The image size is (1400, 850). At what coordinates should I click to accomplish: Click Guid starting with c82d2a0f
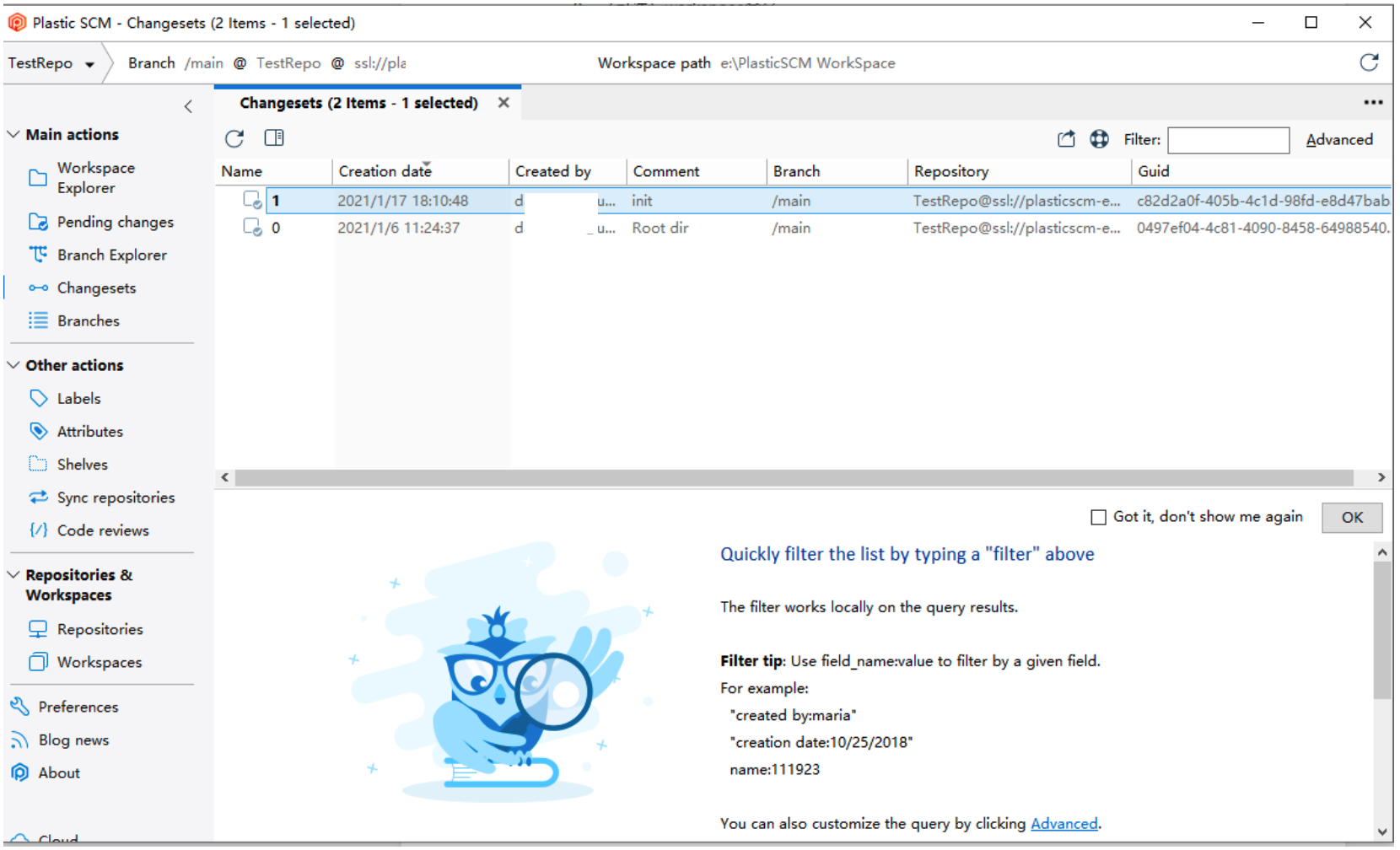pos(1263,201)
